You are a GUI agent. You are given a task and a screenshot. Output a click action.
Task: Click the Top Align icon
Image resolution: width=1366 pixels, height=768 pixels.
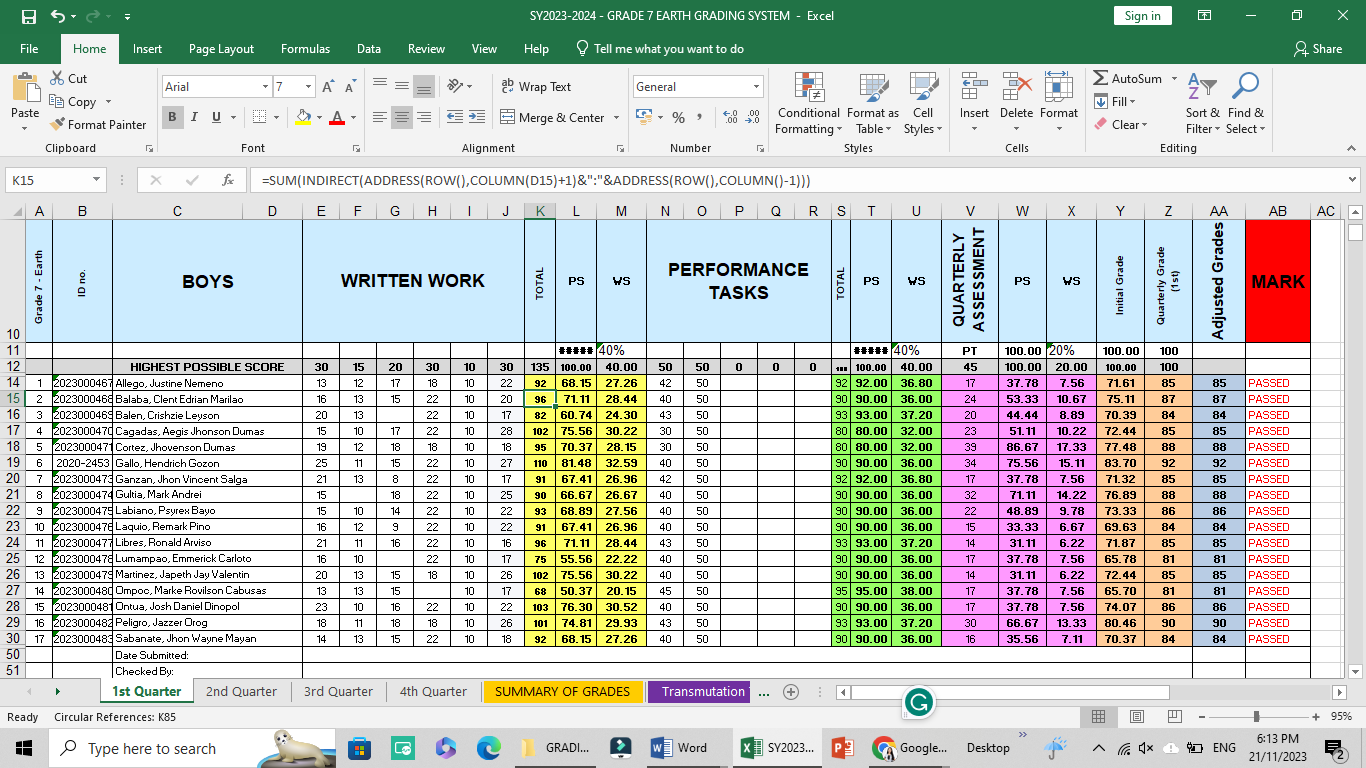click(380, 86)
